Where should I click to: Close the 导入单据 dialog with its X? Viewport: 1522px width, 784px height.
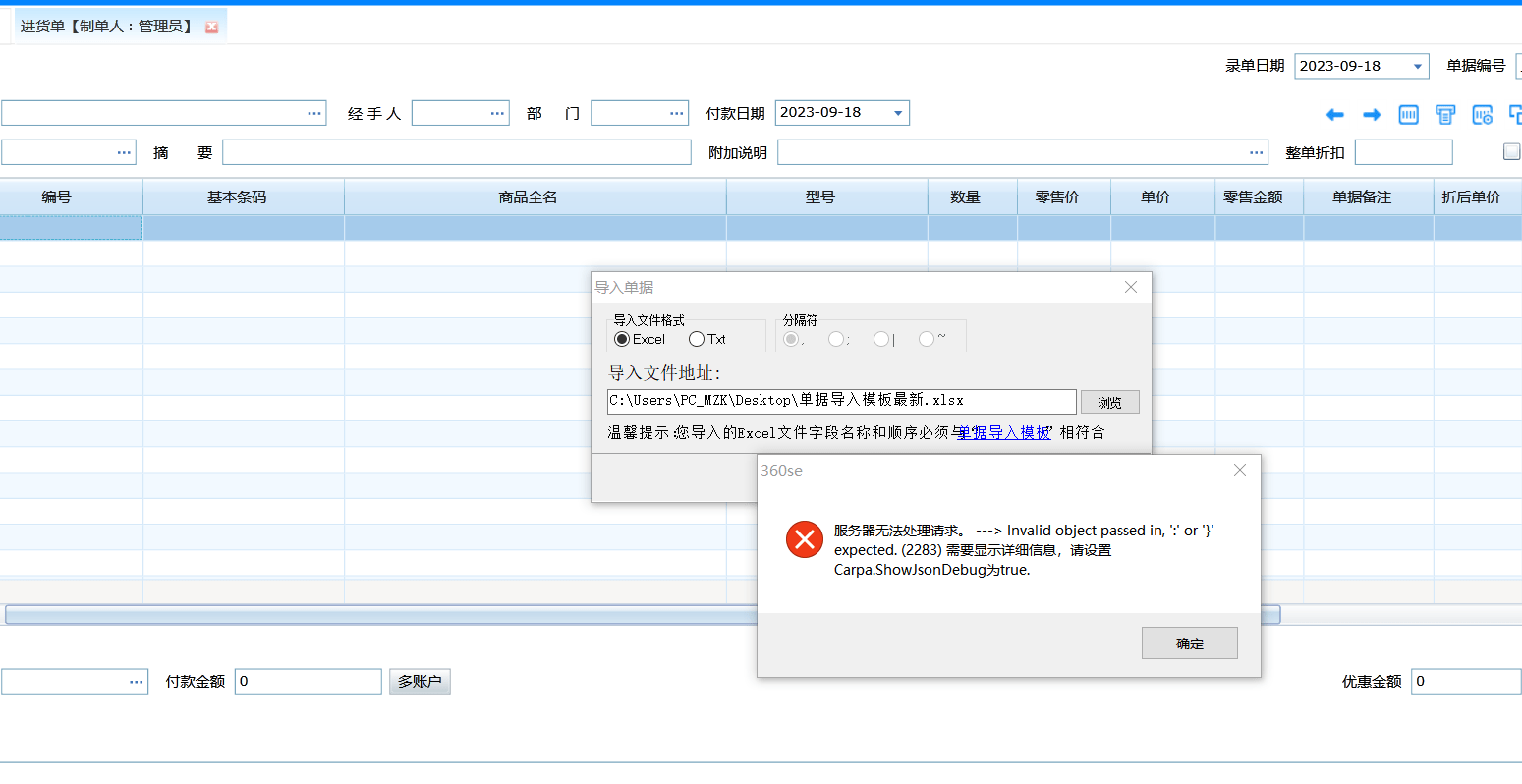[1131, 287]
